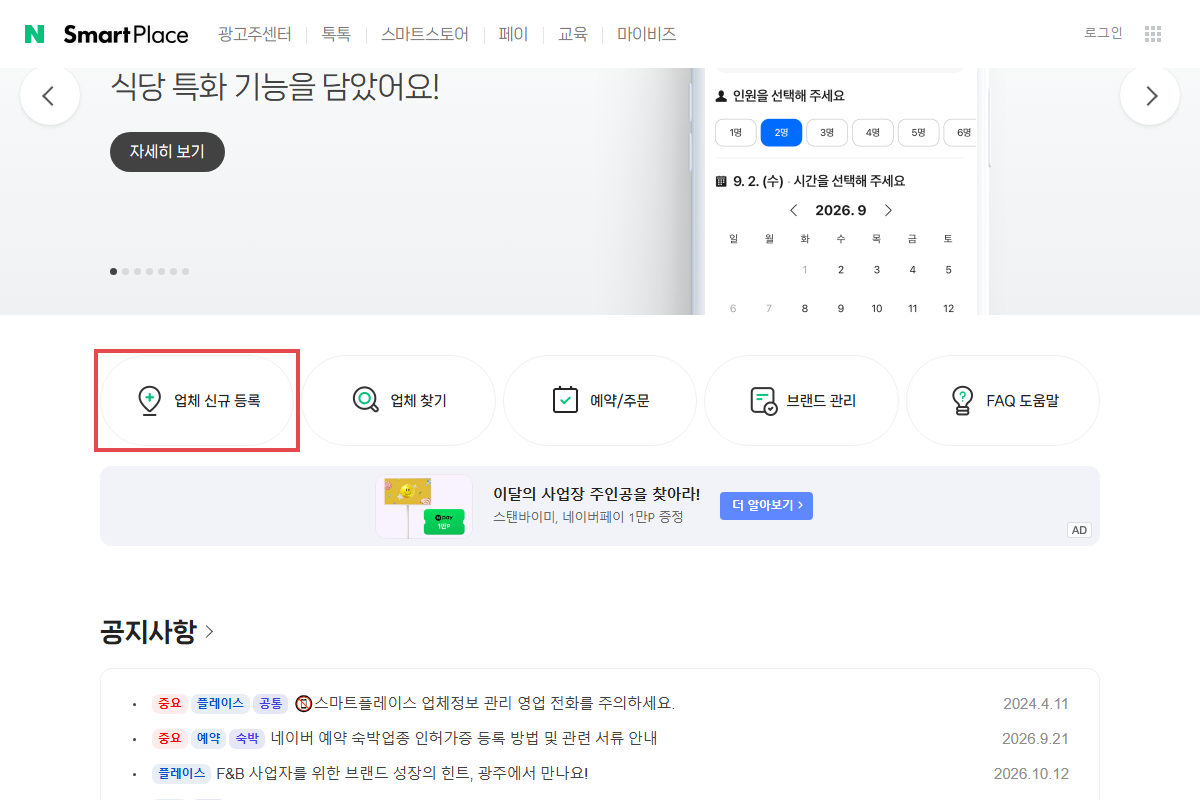Click the 예약/주문 calendar check icon
Viewport: 1200px width, 800px height.
coord(565,400)
